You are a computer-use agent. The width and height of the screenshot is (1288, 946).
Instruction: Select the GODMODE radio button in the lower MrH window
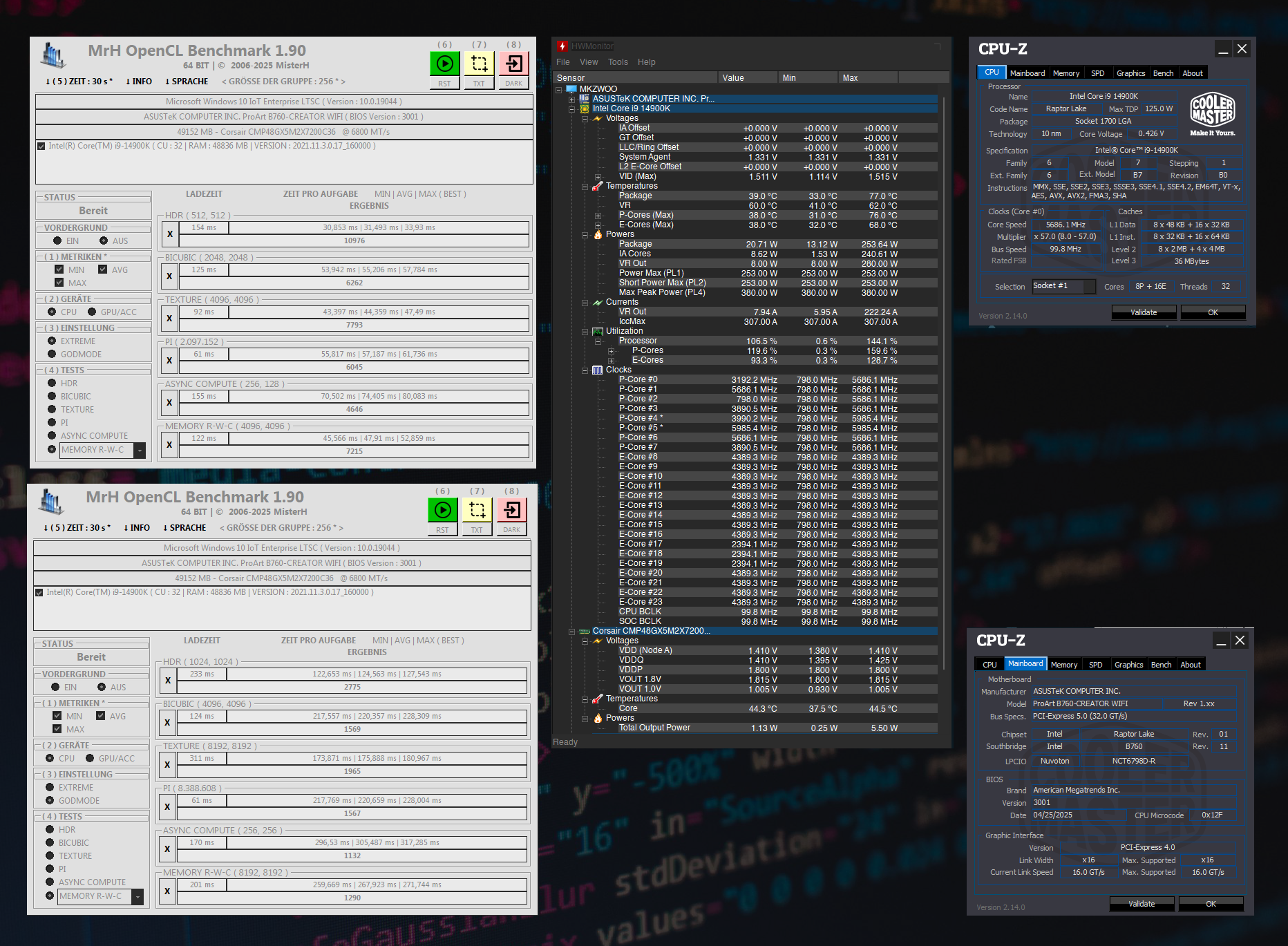[x=50, y=800]
